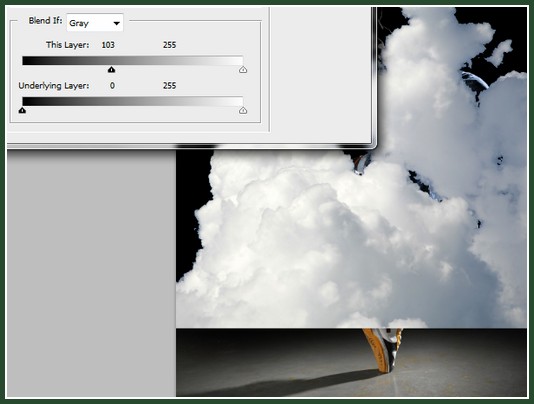
Task: Click the Blend If label
Action: point(45,21)
